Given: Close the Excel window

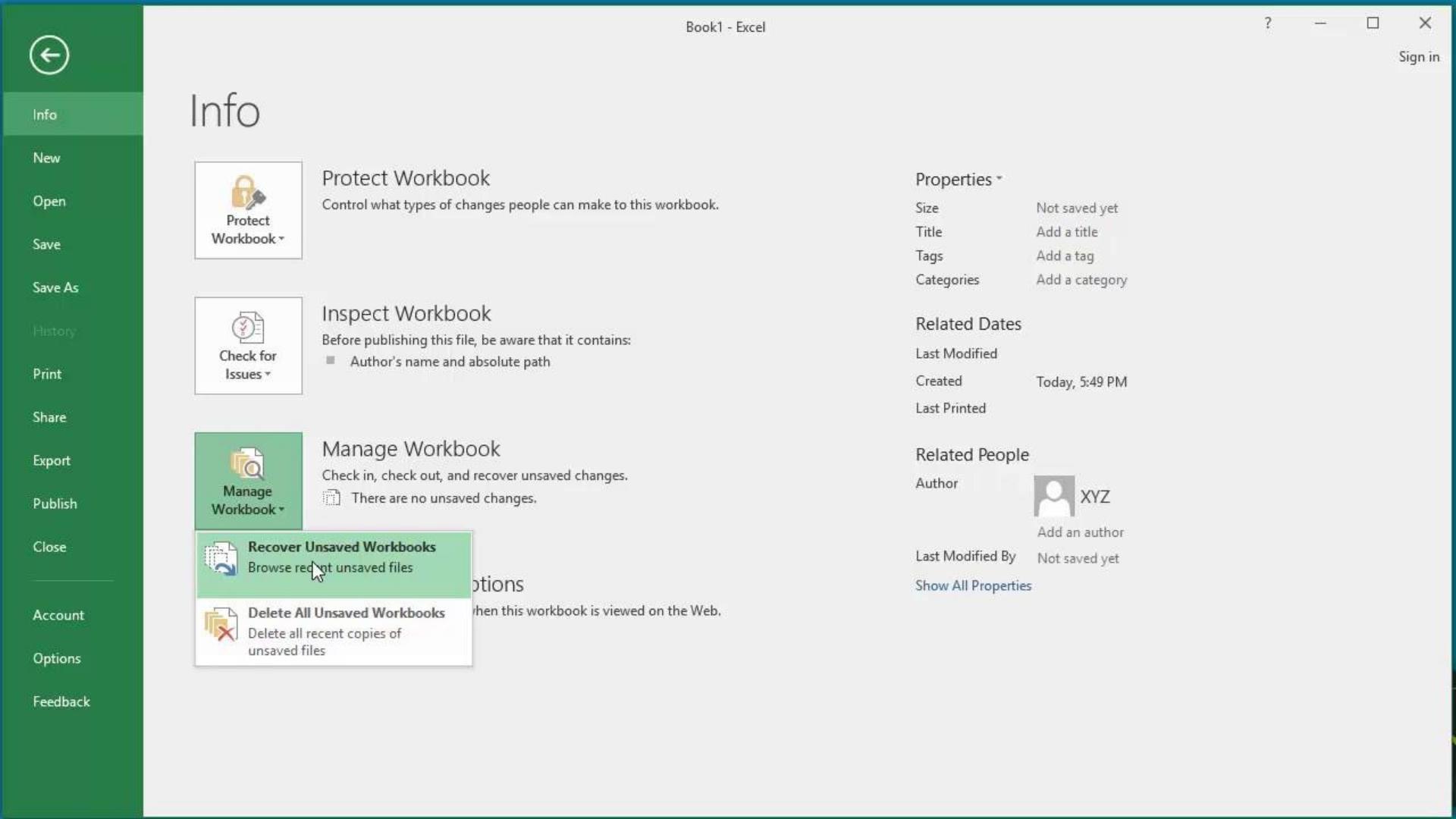Looking at the screenshot, I should 1425,24.
